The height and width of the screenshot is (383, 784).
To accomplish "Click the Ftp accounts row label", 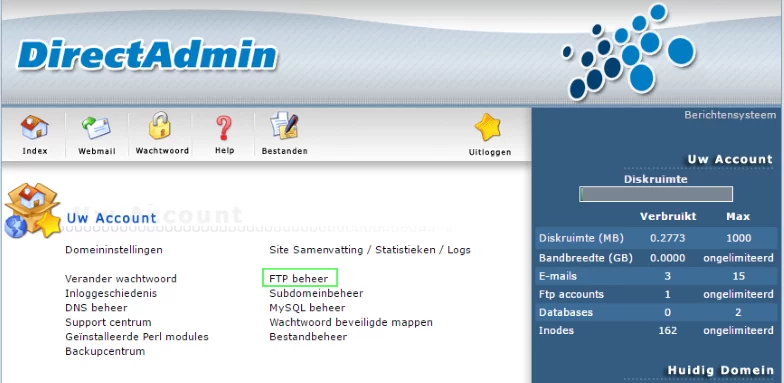I will [571, 294].
